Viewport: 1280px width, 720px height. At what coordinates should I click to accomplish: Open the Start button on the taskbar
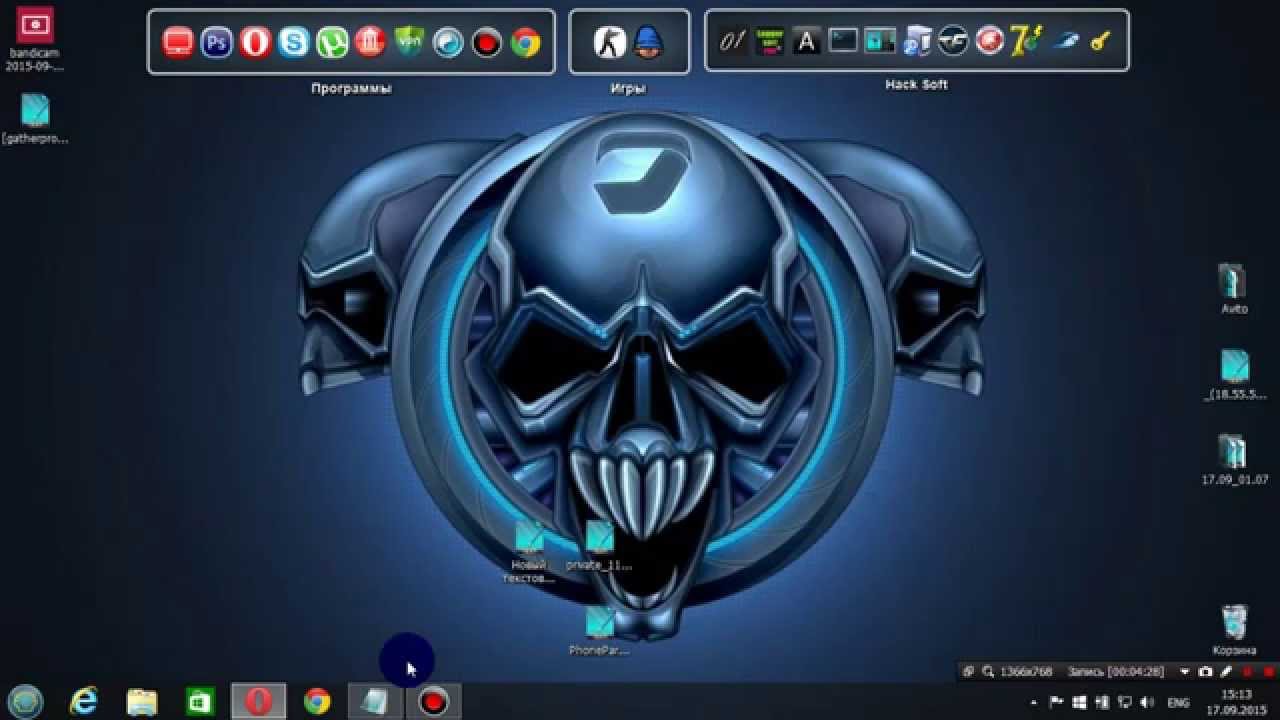(x=26, y=701)
